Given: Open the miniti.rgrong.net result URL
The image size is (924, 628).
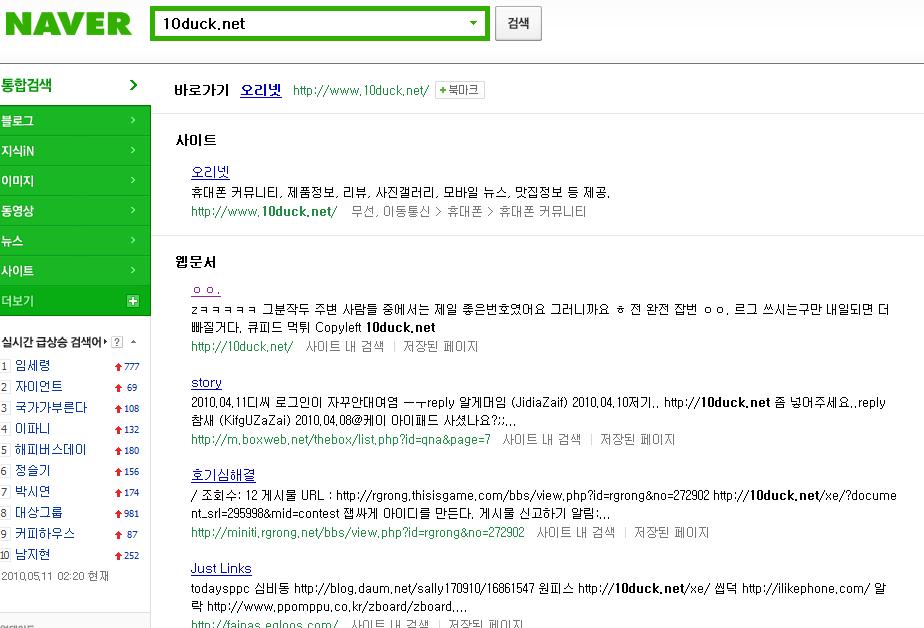Looking at the screenshot, I should [x=358, y=533].
